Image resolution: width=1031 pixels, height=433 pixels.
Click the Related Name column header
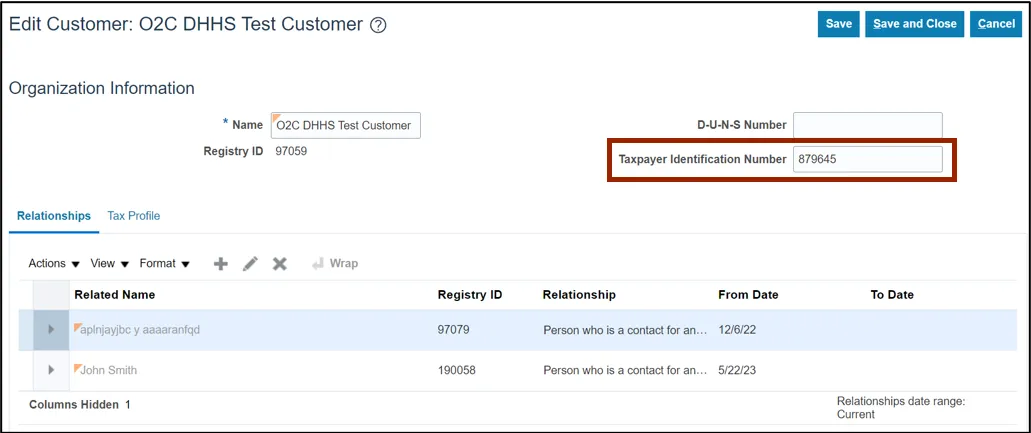(114, 295)
